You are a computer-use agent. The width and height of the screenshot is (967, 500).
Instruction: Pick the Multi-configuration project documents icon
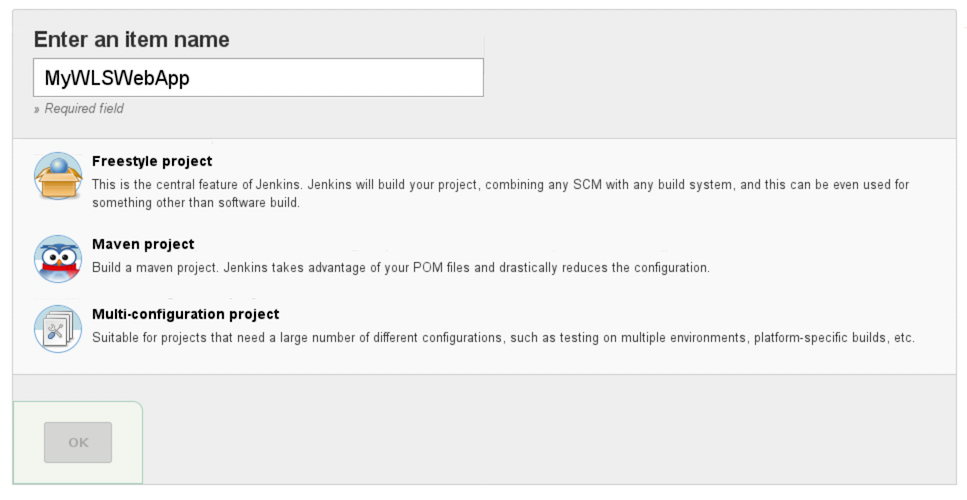[x=58, y=329]
